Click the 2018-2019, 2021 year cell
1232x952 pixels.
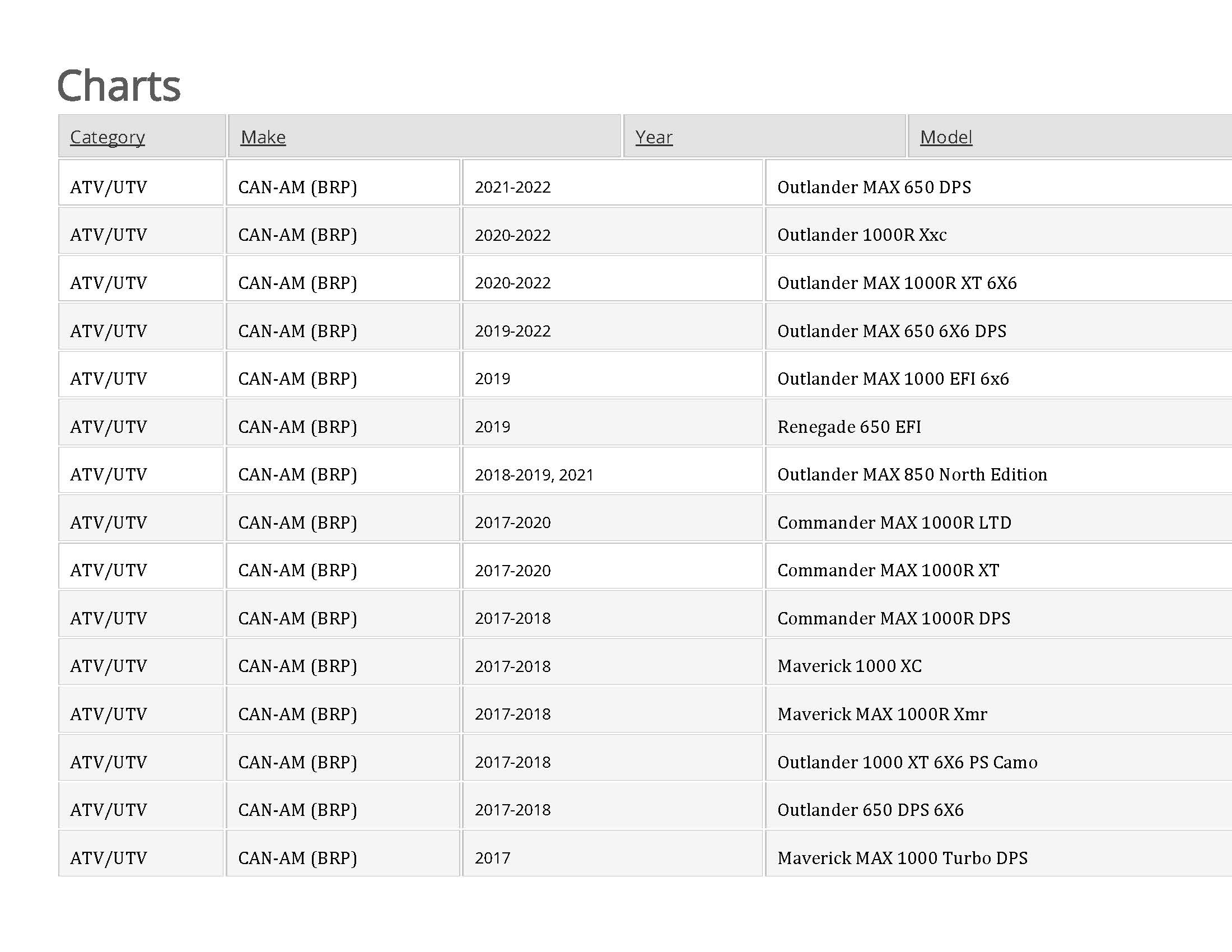point(613,470)
